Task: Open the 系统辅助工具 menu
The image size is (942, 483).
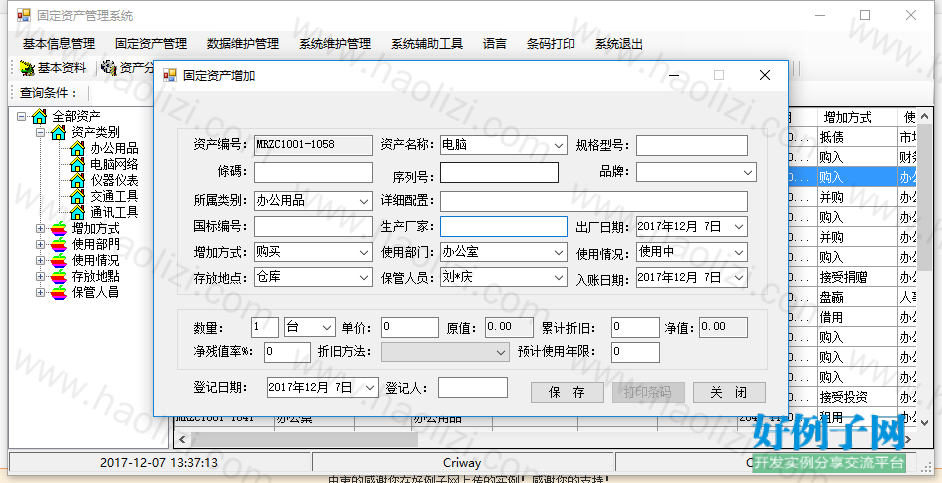Action: 427,44
